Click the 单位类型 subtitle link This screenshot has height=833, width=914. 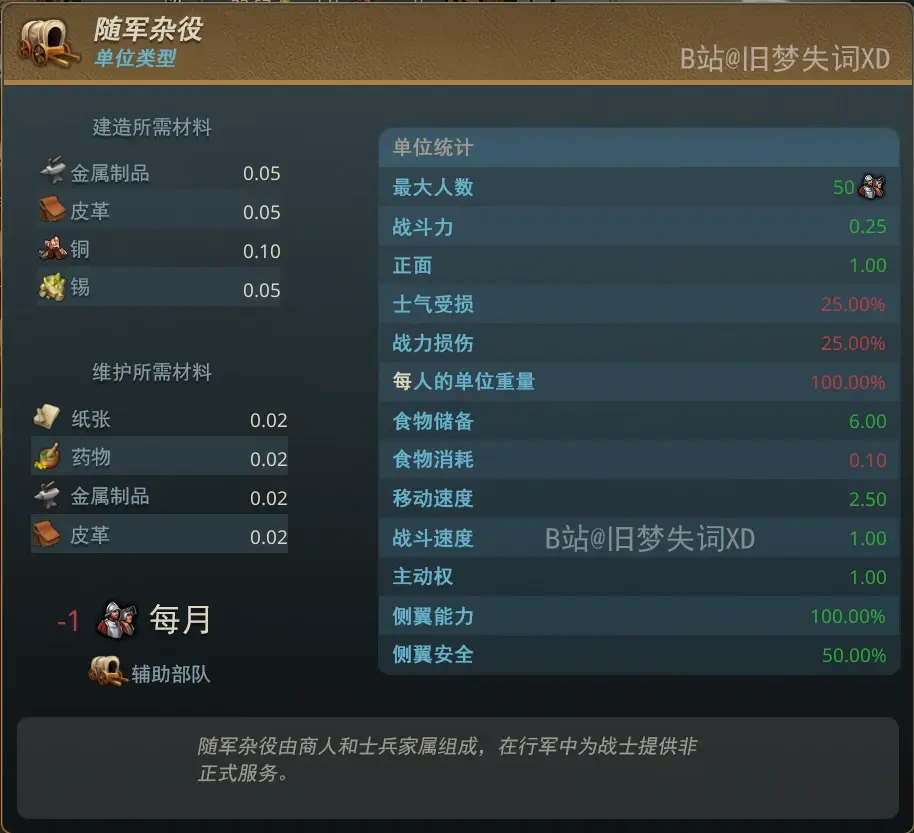coord(135,58)
